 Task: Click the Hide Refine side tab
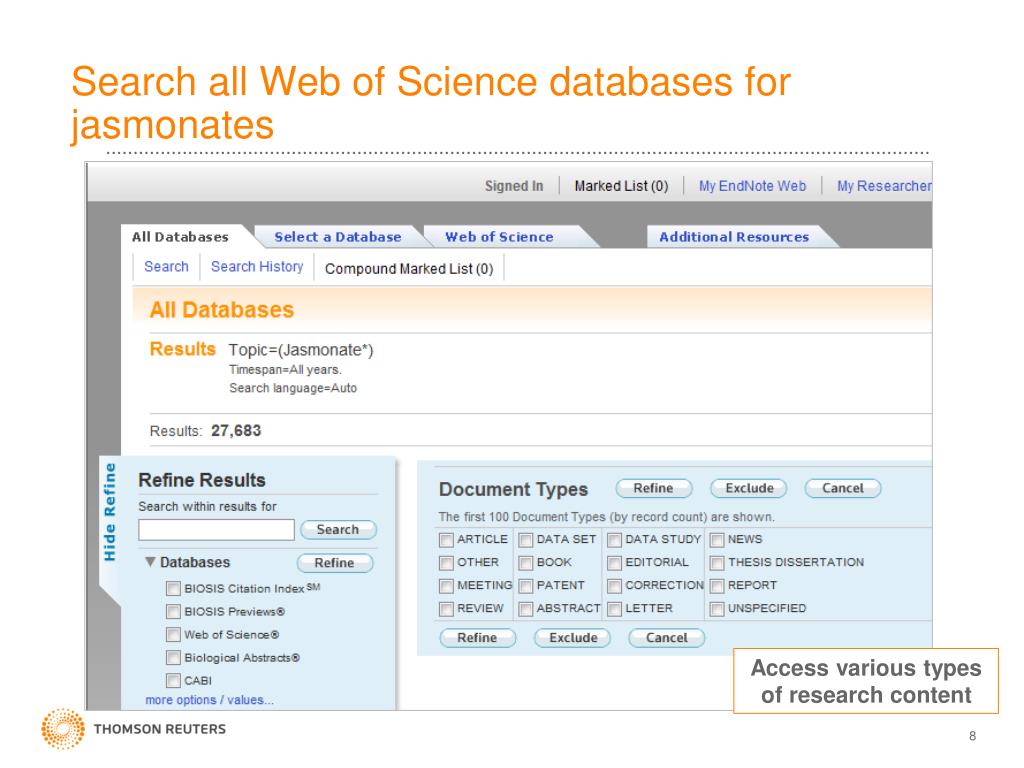point(110,512)
